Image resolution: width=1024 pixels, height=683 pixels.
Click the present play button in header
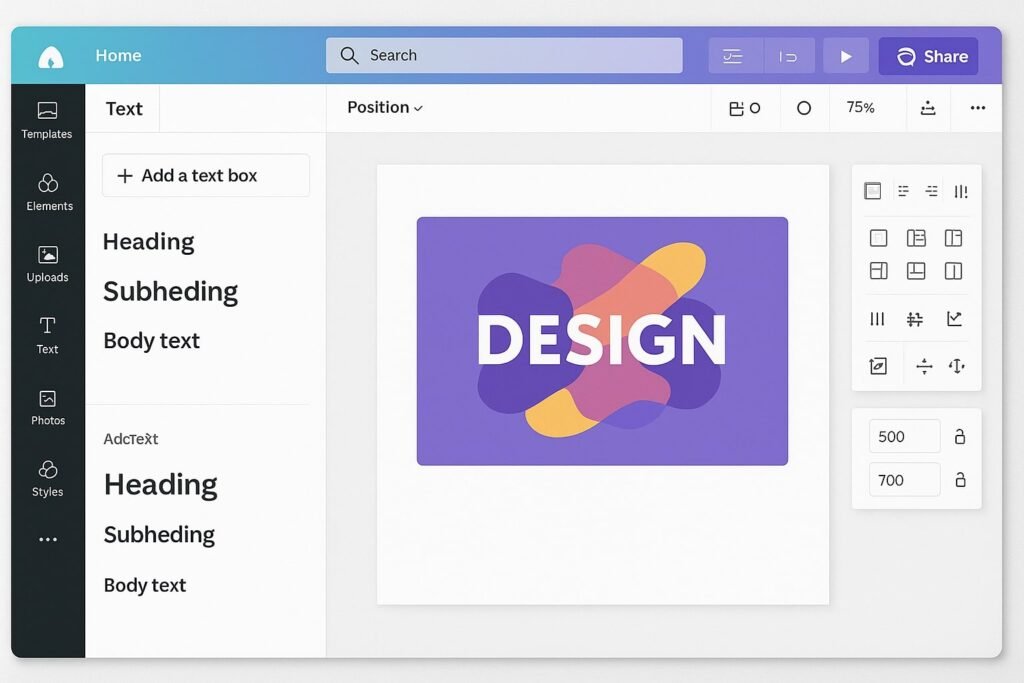tap(846, 56)
